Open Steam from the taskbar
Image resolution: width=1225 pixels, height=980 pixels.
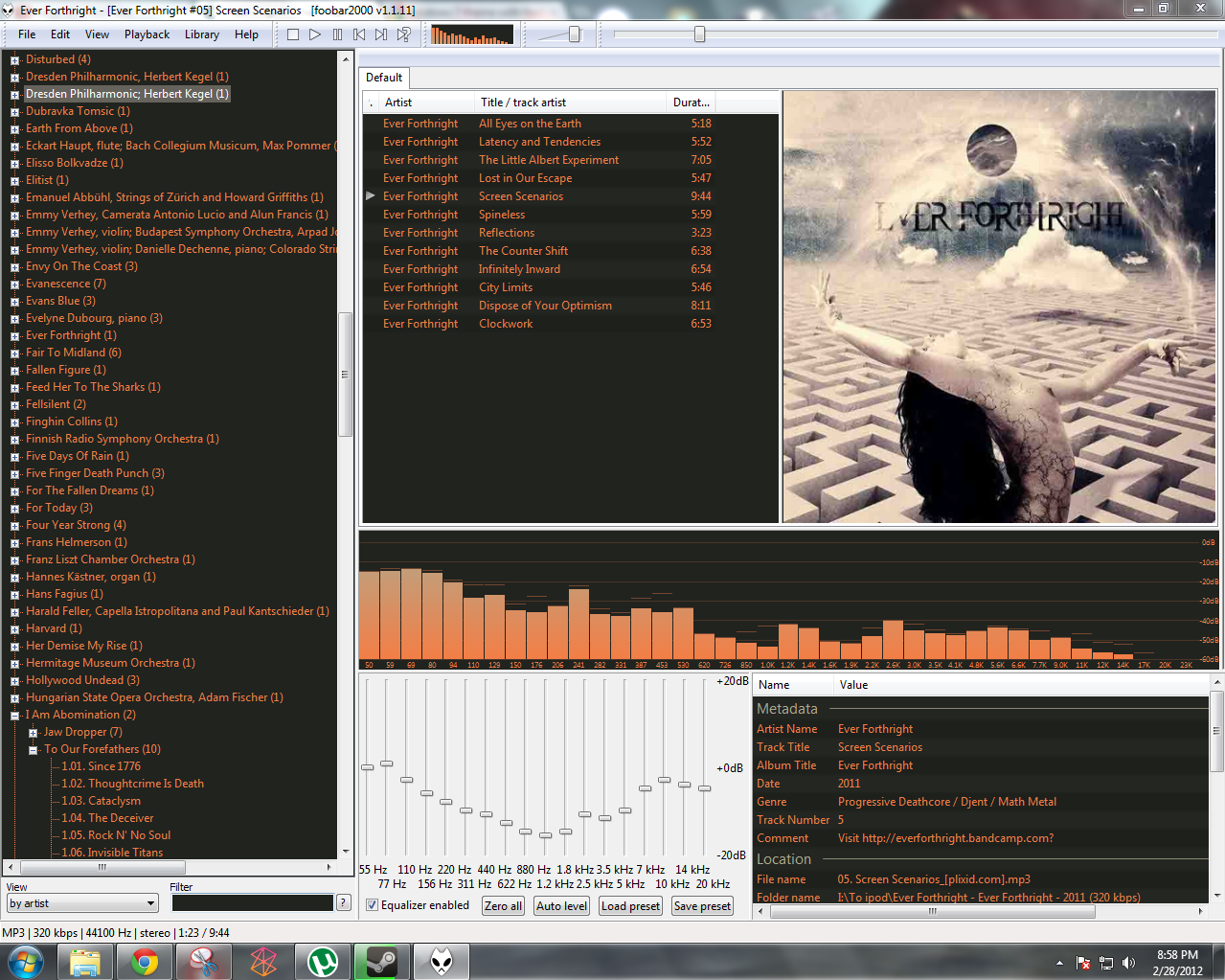pyautogui.click(x=382, y=961)
